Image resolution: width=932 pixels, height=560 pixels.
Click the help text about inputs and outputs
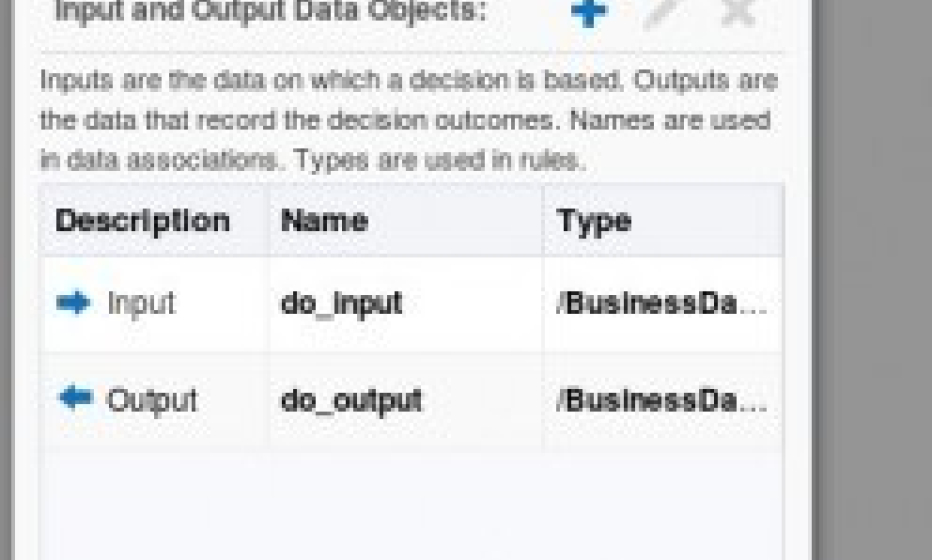tap(408, 120)
